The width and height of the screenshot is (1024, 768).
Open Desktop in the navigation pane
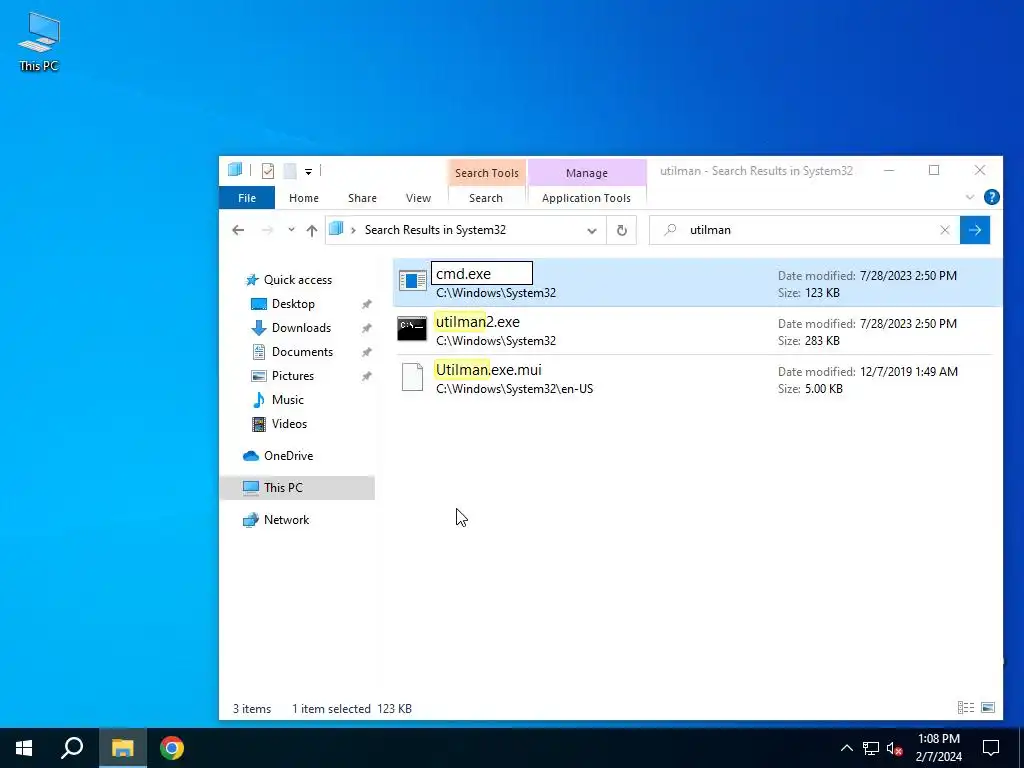pos(293,304)
